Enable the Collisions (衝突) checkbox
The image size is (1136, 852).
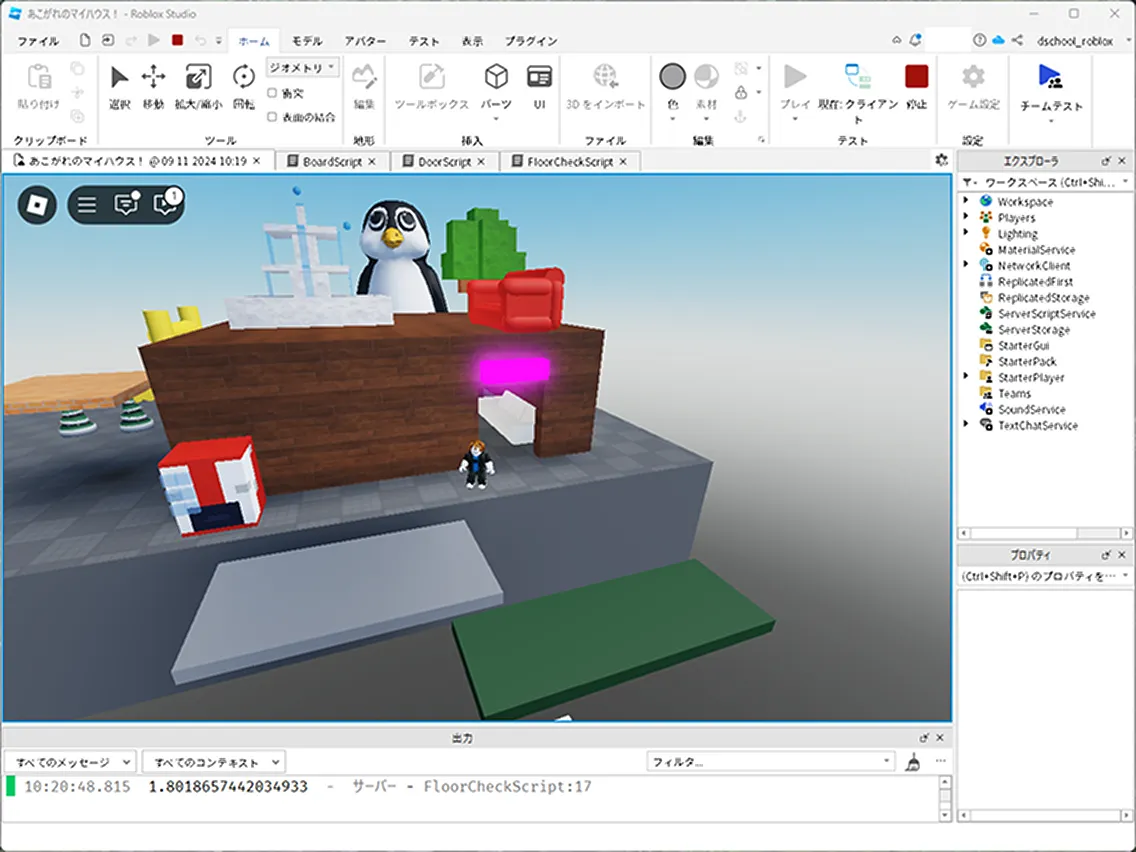point(273,93)
